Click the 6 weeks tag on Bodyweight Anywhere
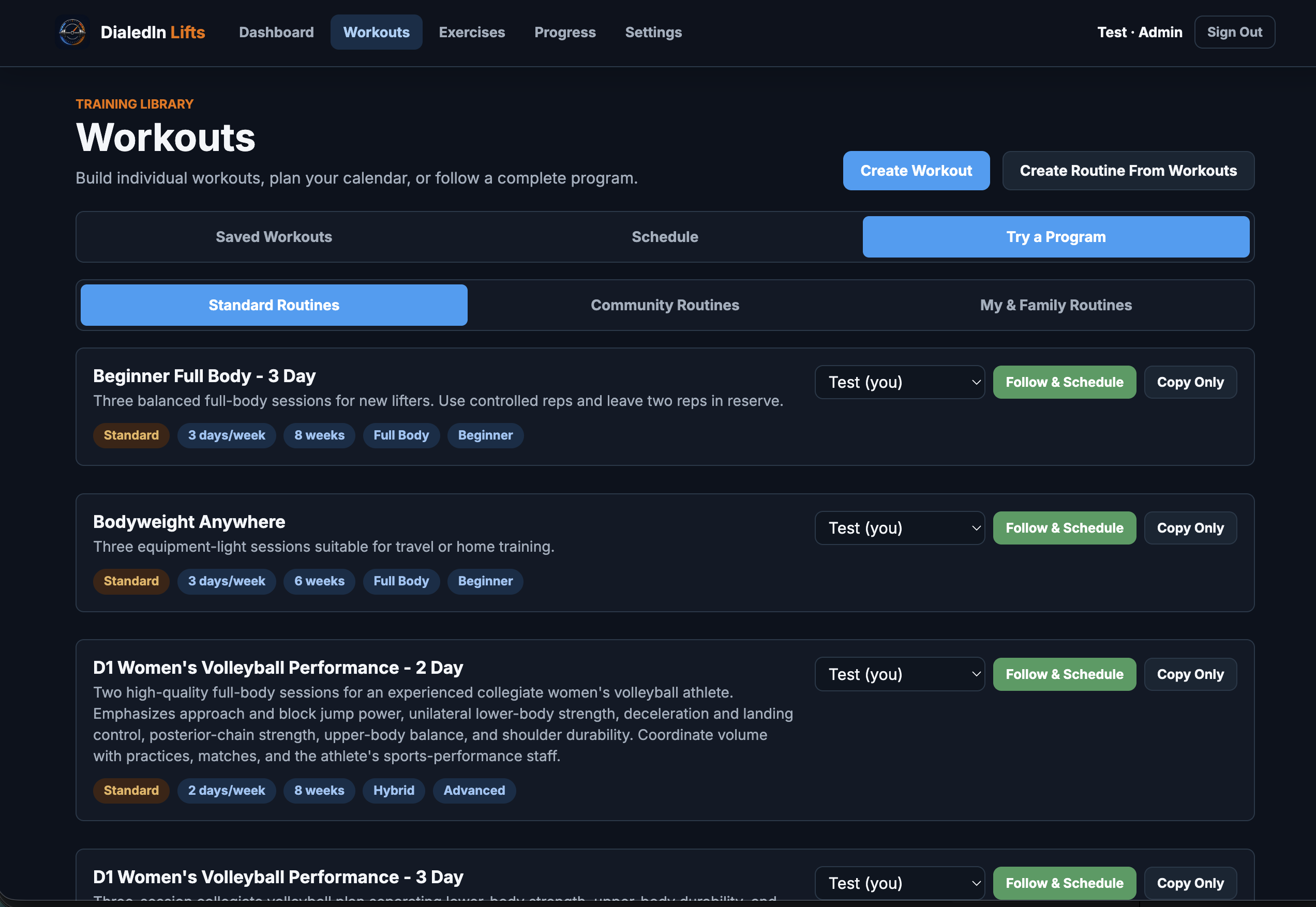1316x907 pixels. [x=320, y=581]
